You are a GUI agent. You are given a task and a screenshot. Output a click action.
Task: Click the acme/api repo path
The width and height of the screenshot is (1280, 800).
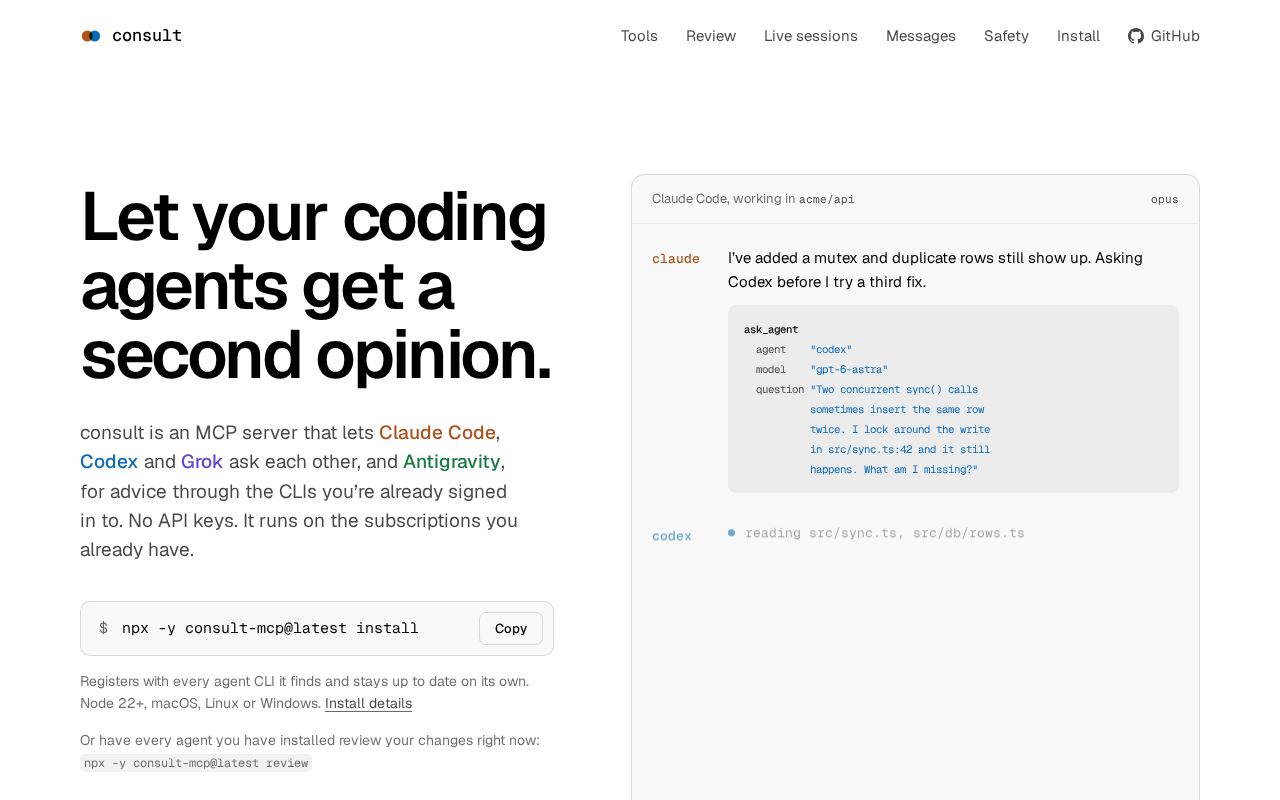pyautogui.click(x=827, y=199)
